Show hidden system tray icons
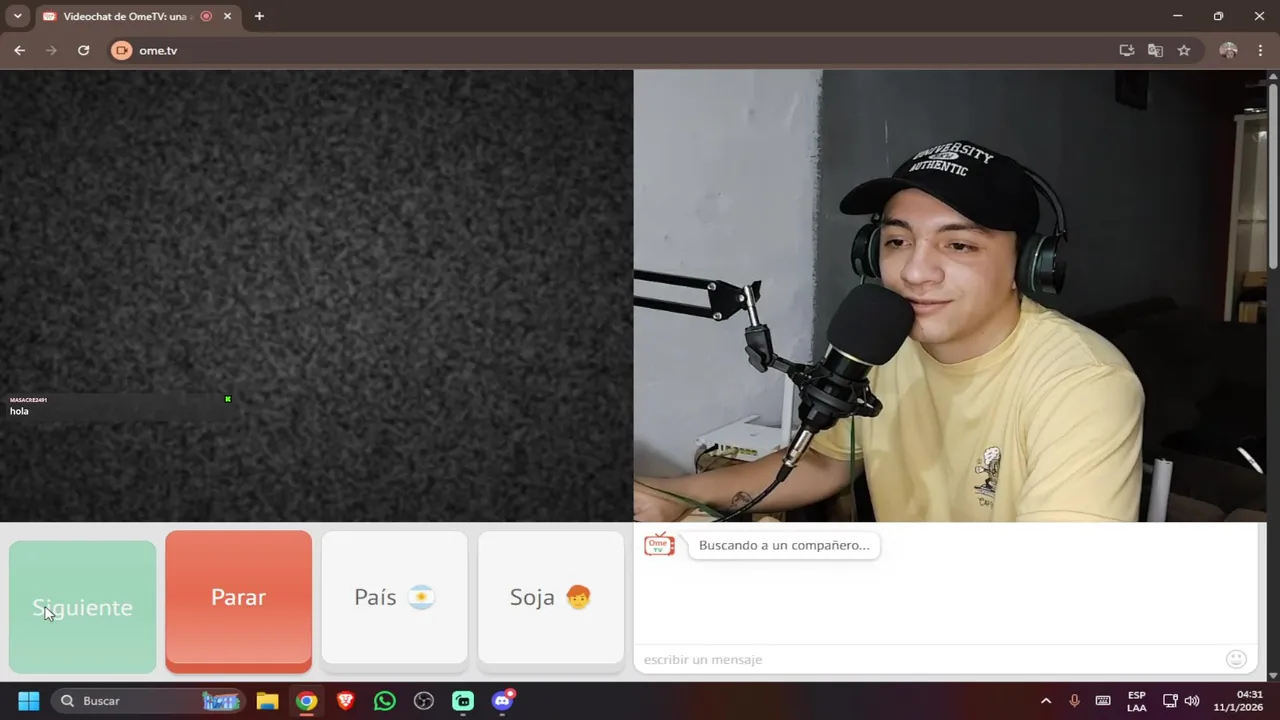1280x720 pixels. [x=1046, y=701]
